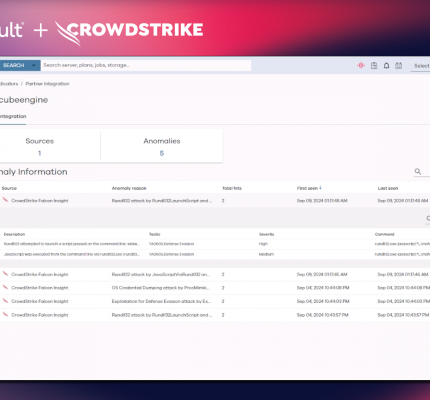Open the jobs clipboard icon in the top bar

[x=374, y=66]
